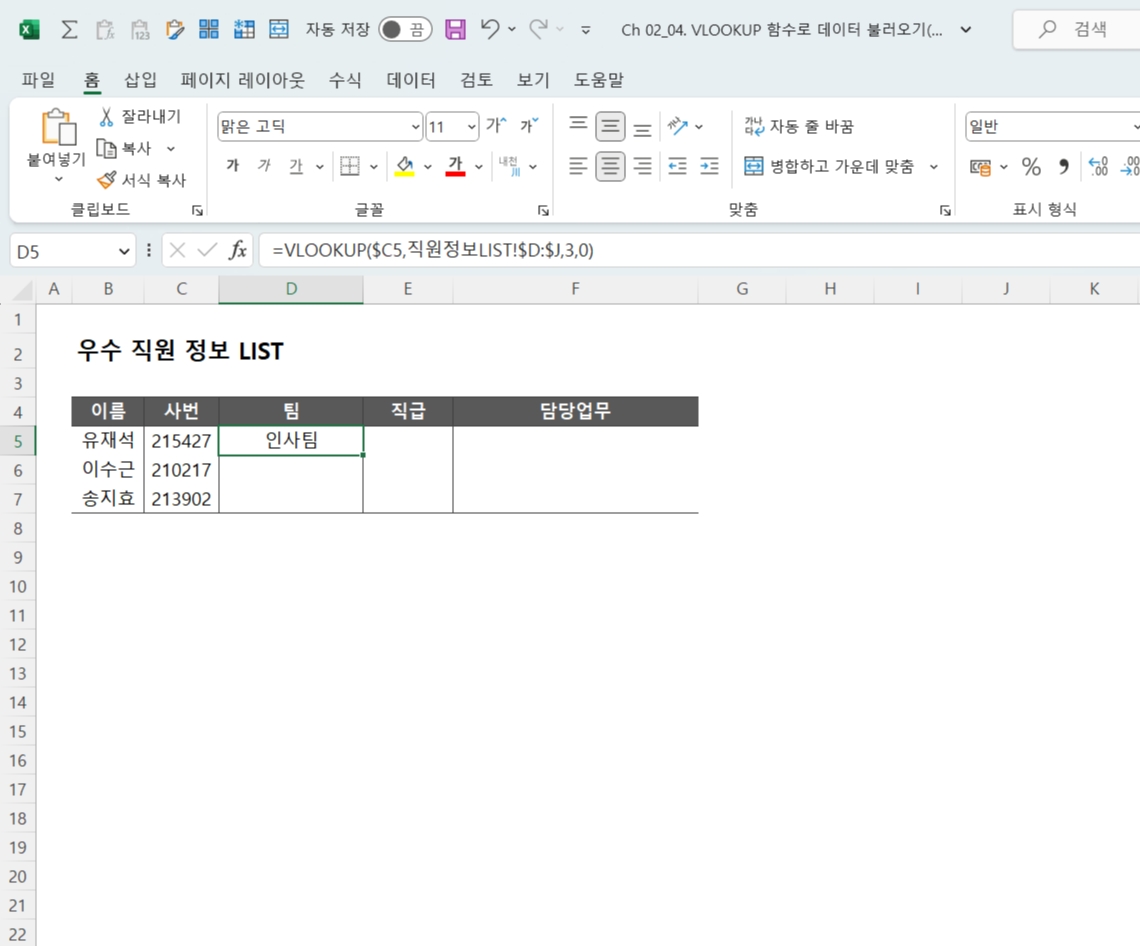Screen dimensions: 1140x946
Task: Open Alignment group dialog launcher
Action: coord(945,210)
